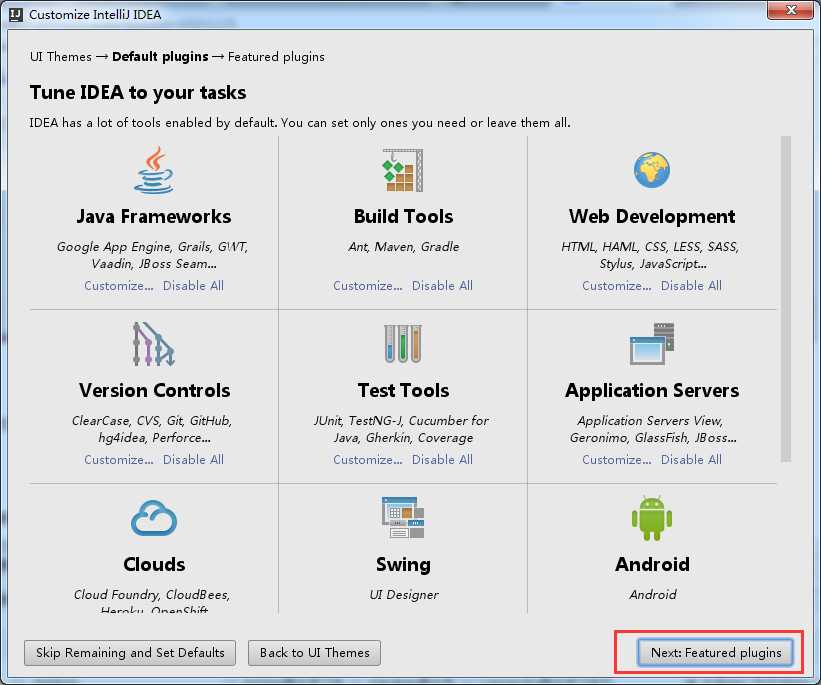
Task: Open Customize for Application Servers
Action: tap(617, 460)
